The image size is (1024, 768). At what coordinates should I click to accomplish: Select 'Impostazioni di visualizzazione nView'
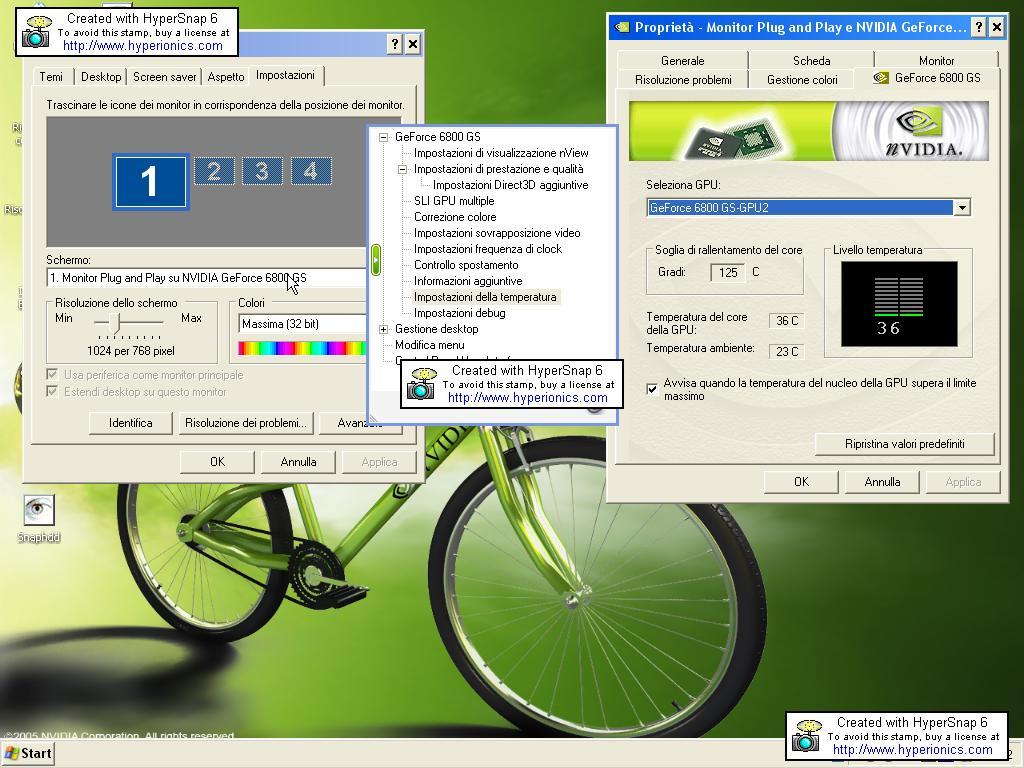pos(501,153)
